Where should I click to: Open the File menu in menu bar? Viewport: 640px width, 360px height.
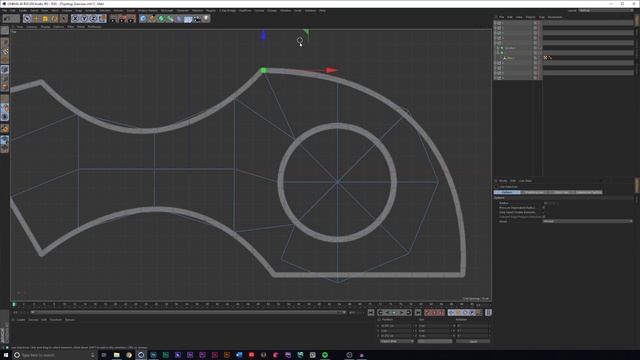pos(4,11)
